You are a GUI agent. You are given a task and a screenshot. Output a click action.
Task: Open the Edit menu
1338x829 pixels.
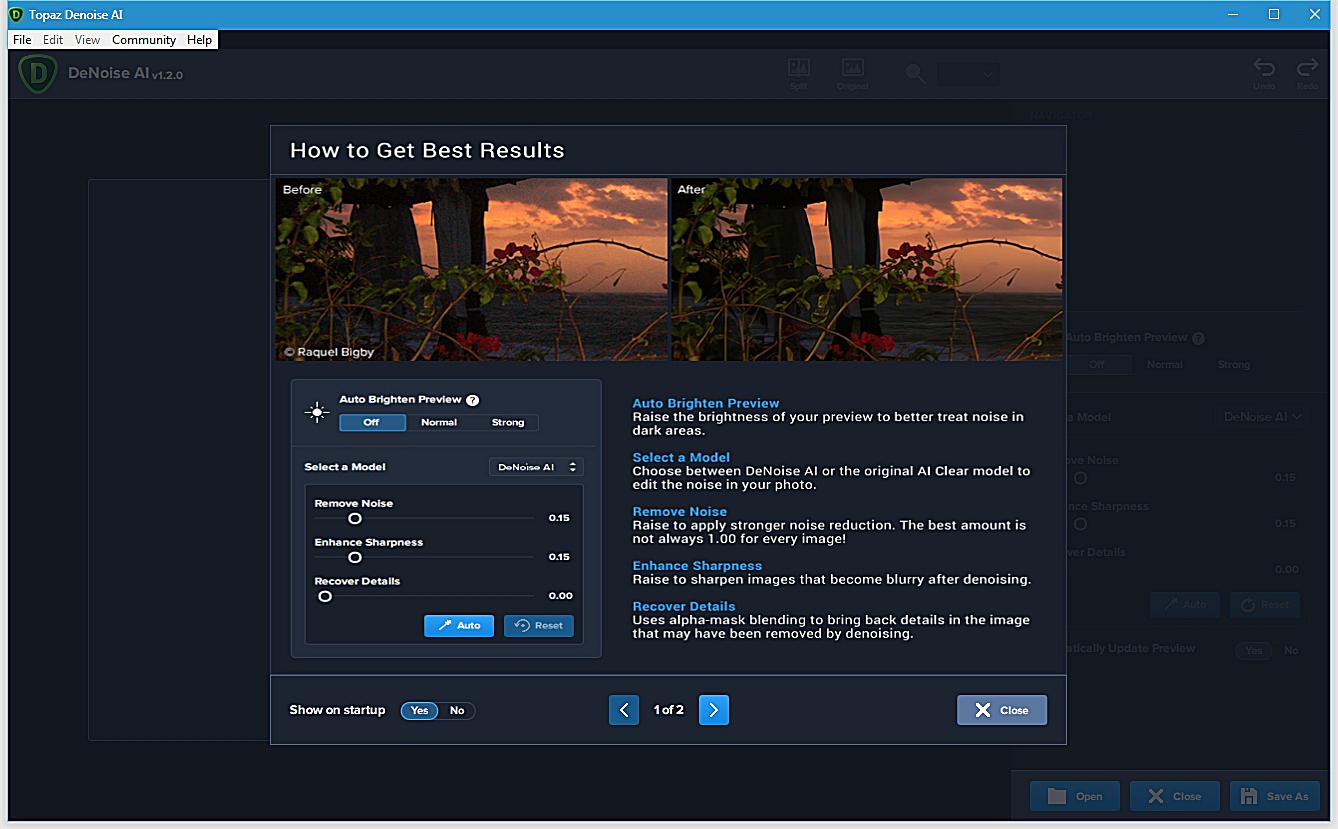pos(53,40)
